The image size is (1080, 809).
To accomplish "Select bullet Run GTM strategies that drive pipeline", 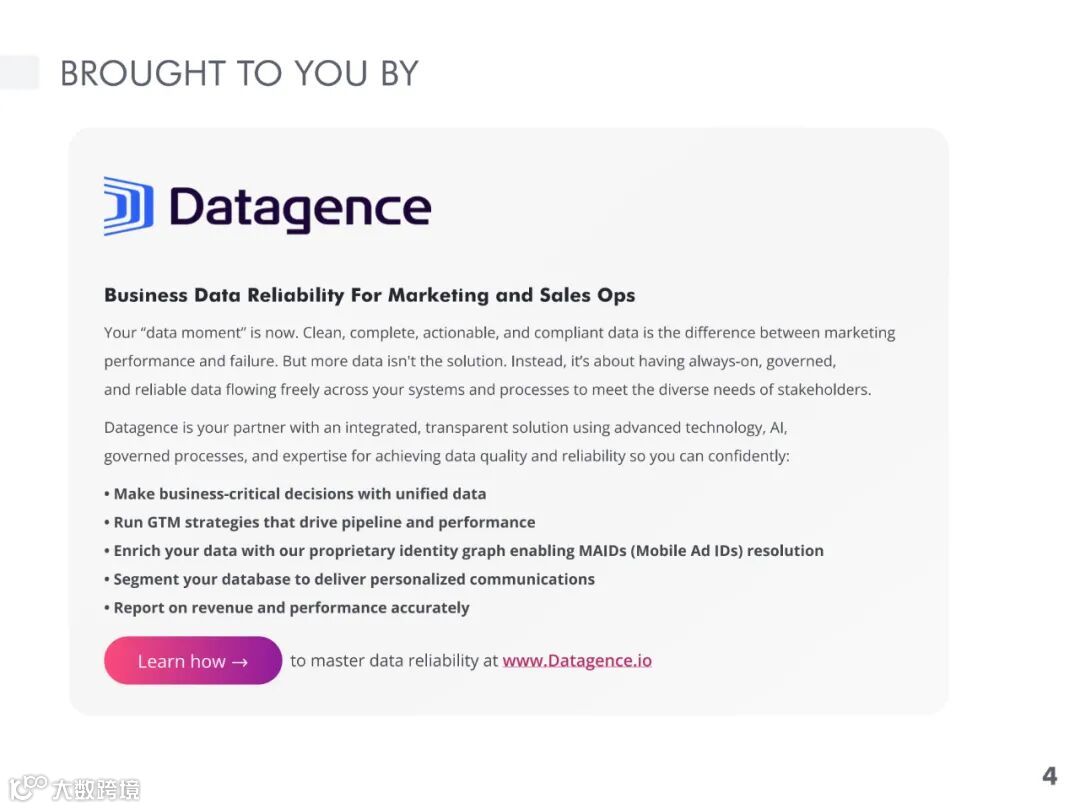I will [x=320, y=523].
